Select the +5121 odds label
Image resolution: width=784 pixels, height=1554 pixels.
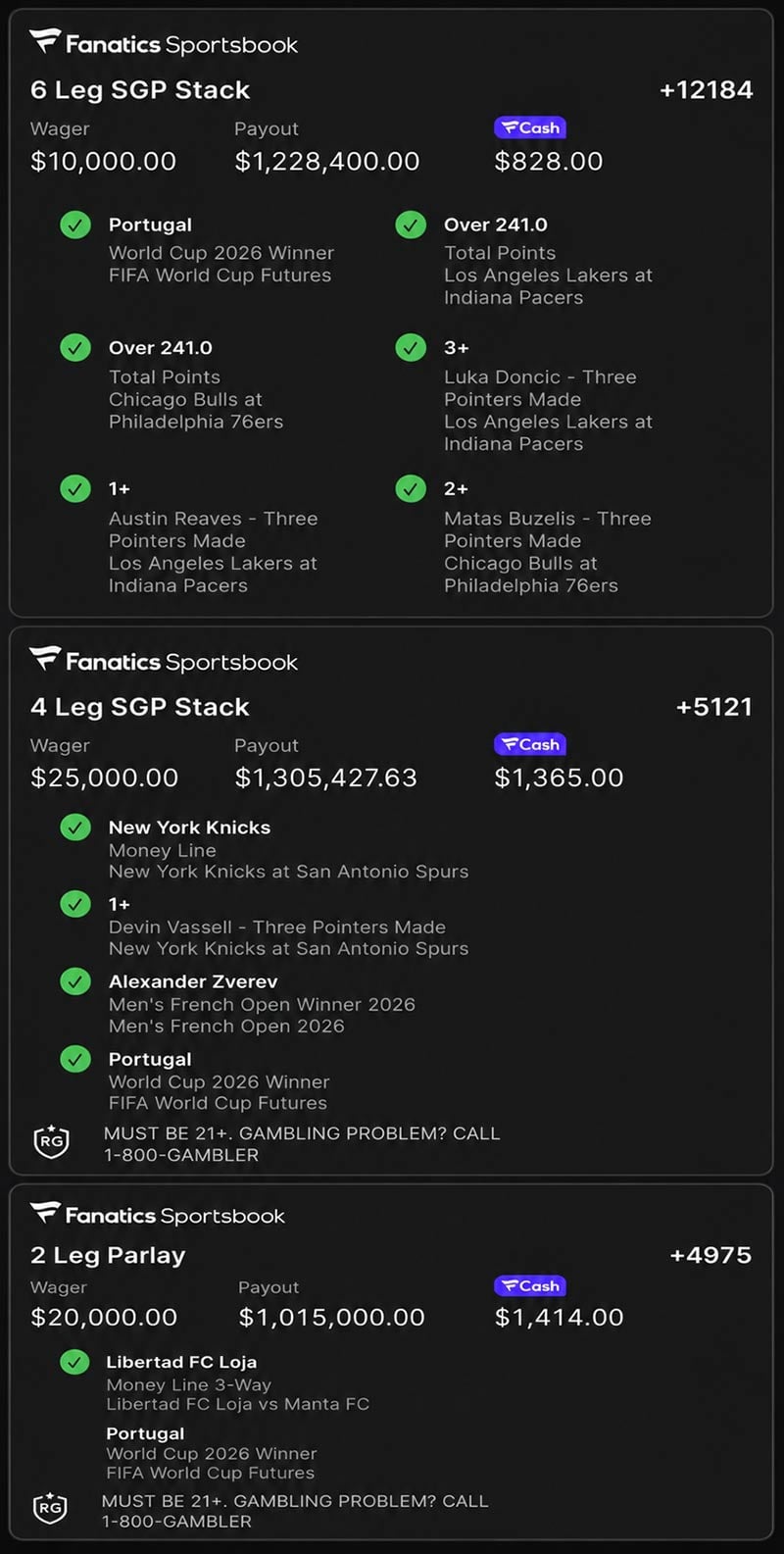(714, 707)
